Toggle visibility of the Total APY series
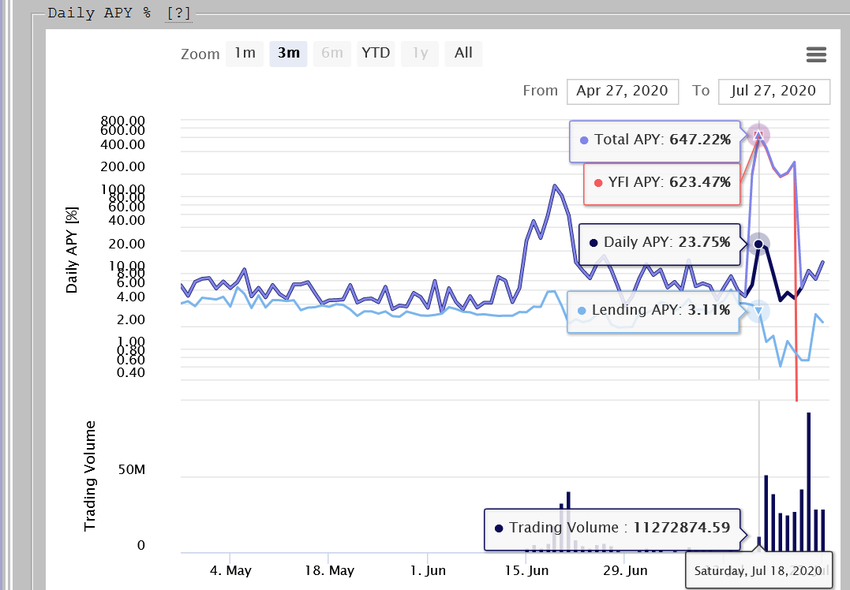The image size is (850, 590). [655, 140]
